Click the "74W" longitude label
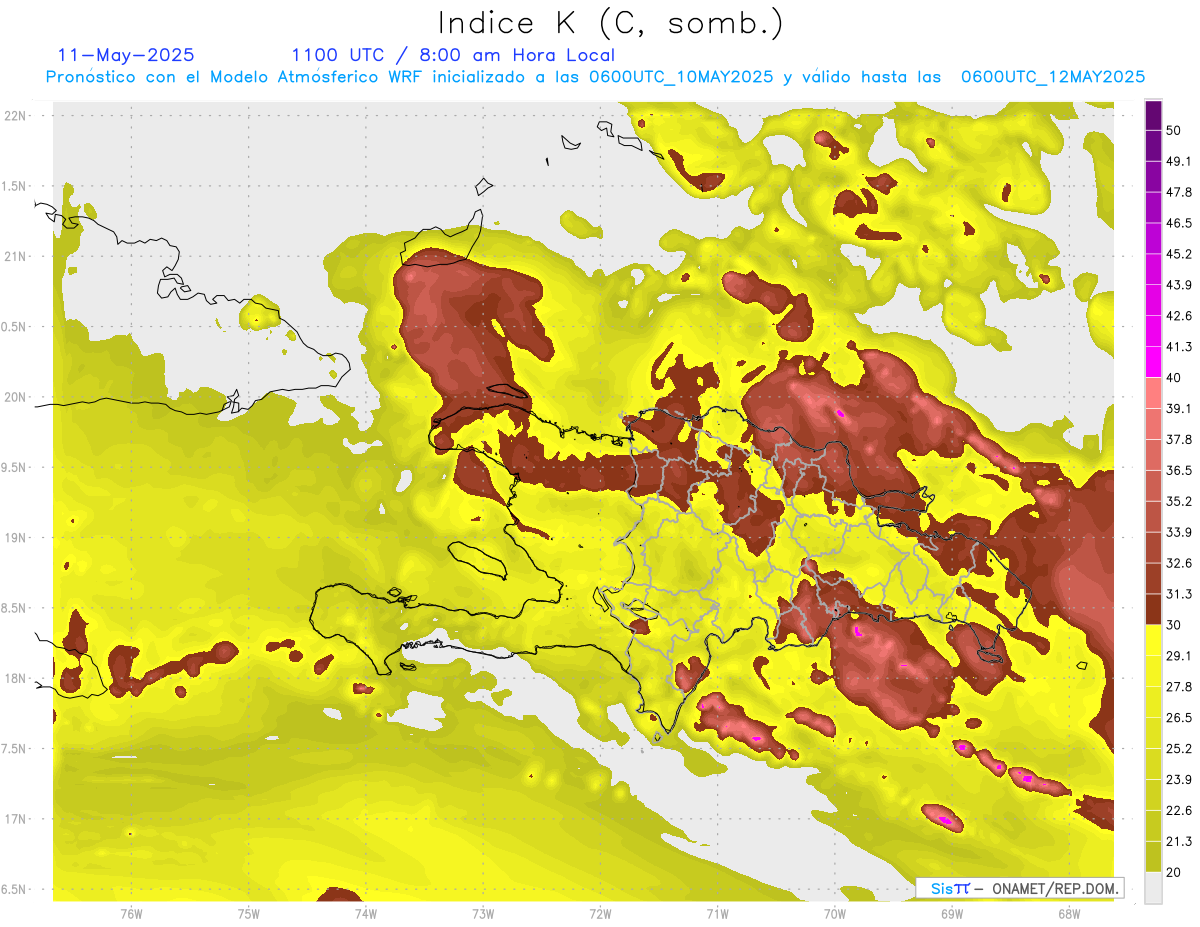The width and height of the screenshot is (1200, 927). tap(366, 914)
